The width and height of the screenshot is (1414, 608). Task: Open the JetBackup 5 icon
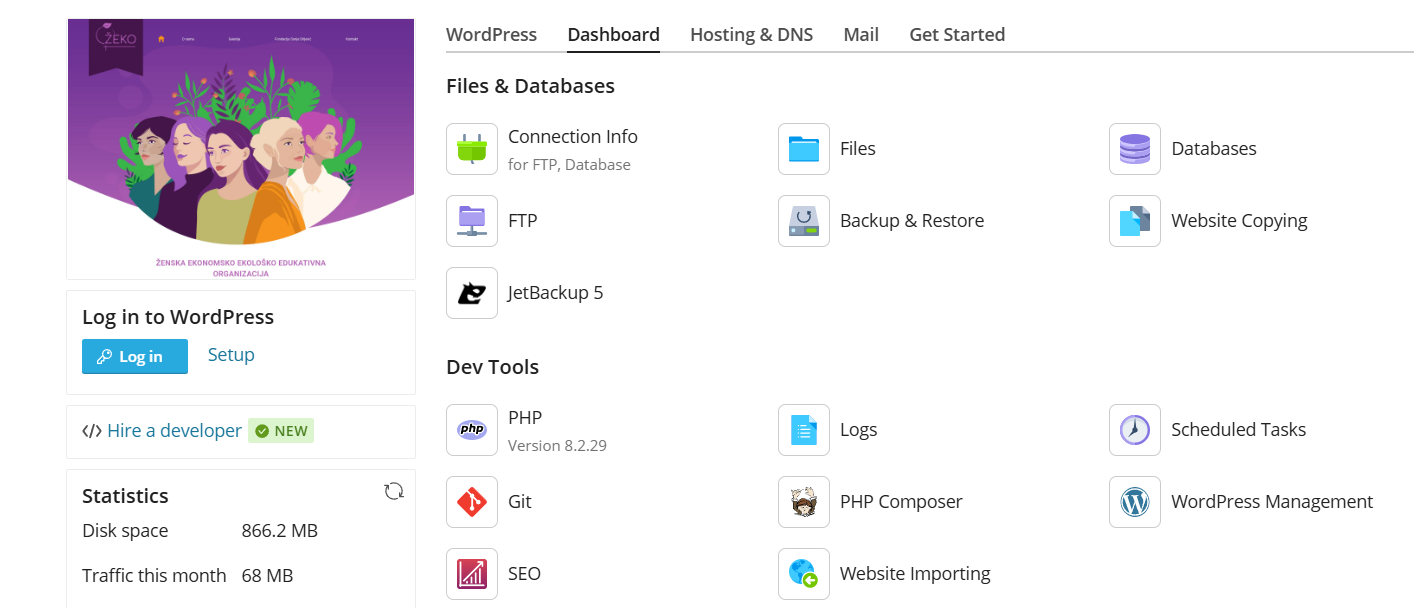click(472, 293)
